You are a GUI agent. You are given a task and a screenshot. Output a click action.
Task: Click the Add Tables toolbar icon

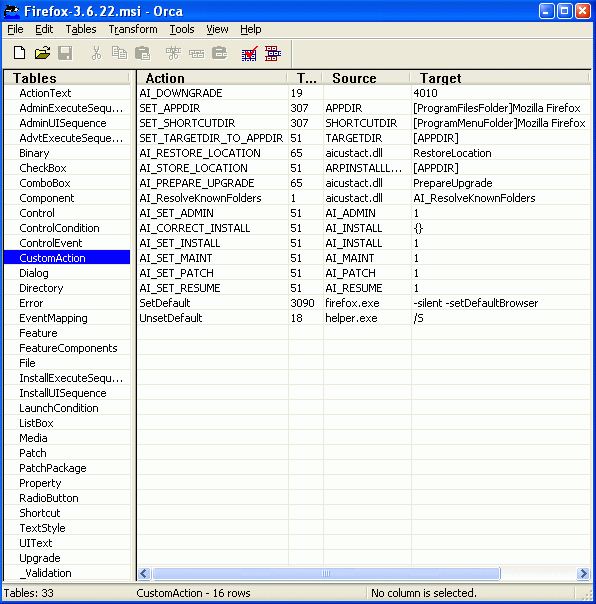(173, 53)
